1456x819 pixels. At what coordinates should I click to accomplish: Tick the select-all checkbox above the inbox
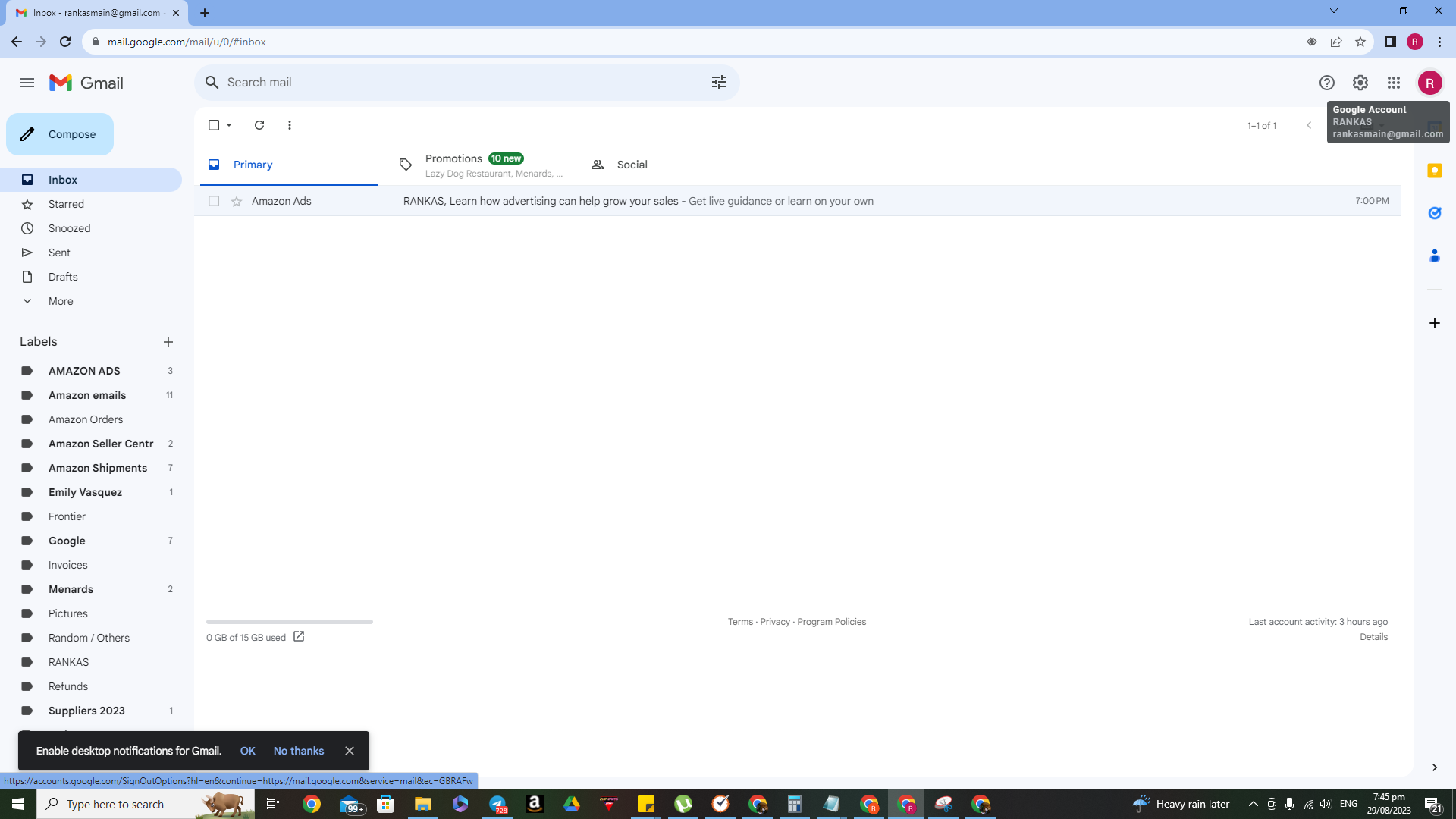(x=214, y=125)
